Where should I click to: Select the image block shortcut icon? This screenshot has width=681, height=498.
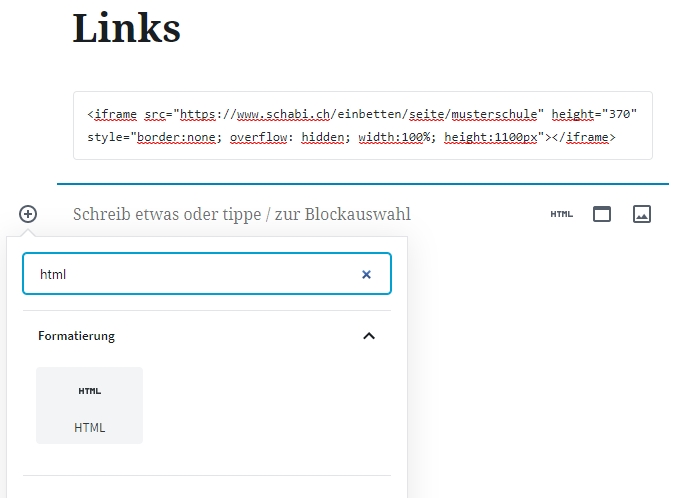tap(642, 214)
